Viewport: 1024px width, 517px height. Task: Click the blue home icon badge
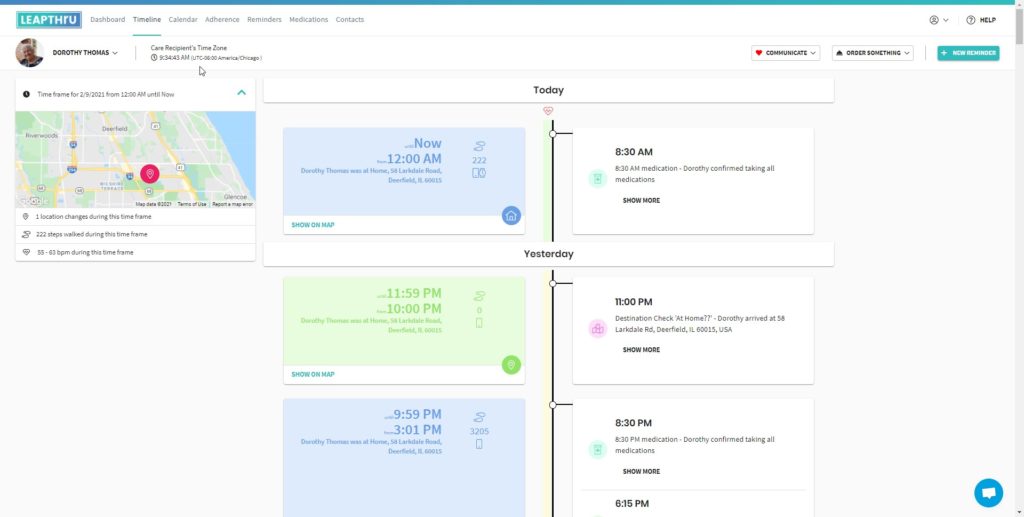pos(511,215)
